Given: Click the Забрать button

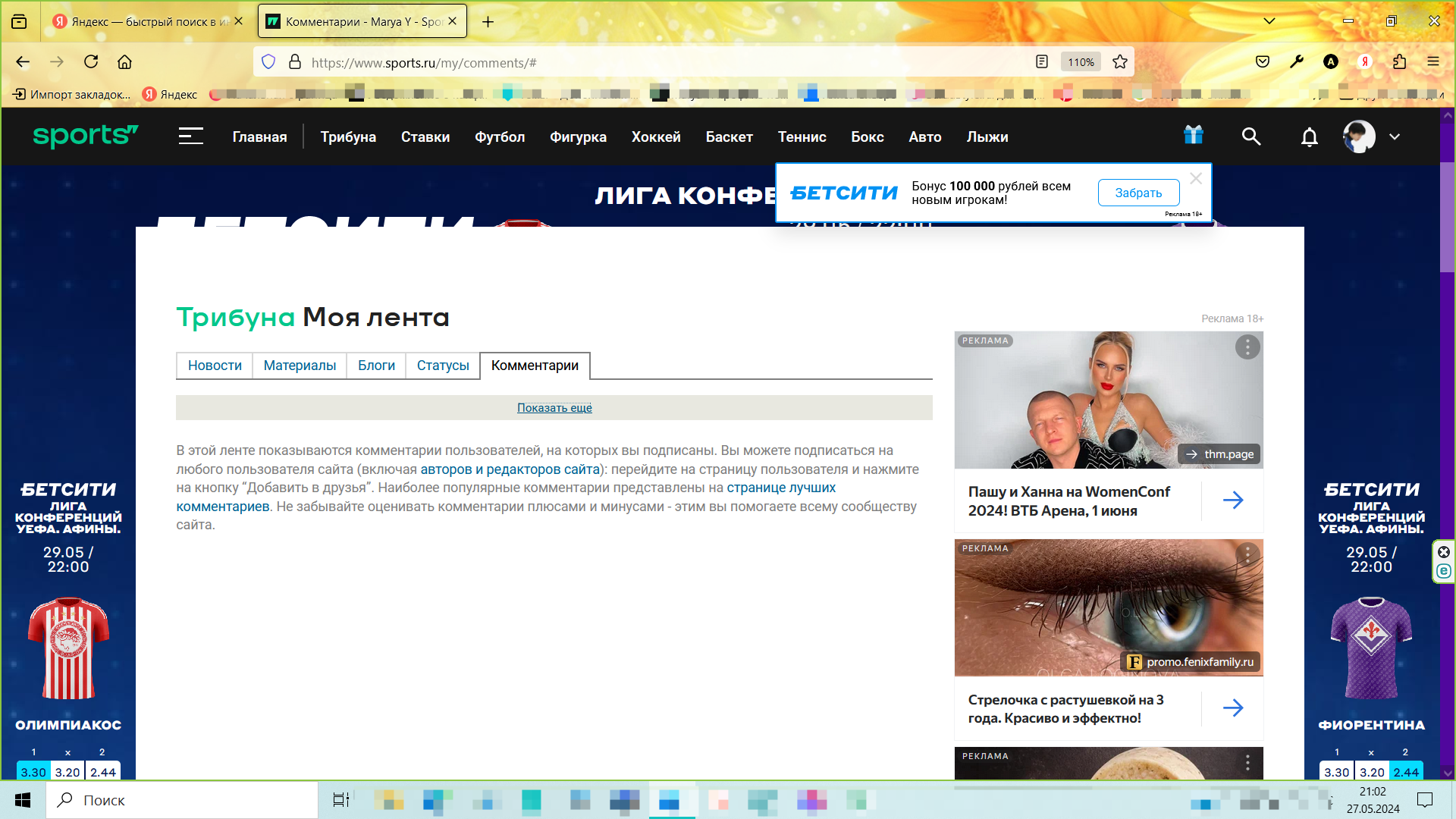Looking at the screenshot, I should (1138, 193).
